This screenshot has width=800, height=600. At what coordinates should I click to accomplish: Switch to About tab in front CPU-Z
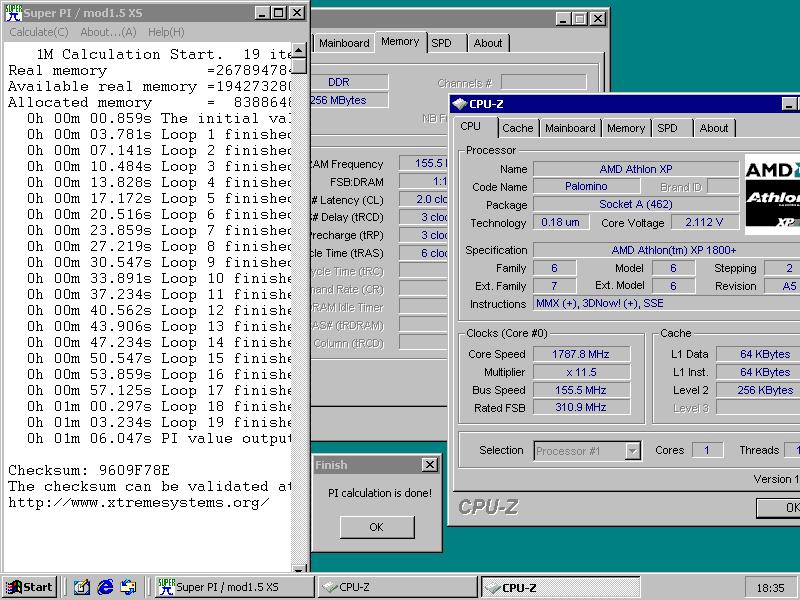point(713,128)
